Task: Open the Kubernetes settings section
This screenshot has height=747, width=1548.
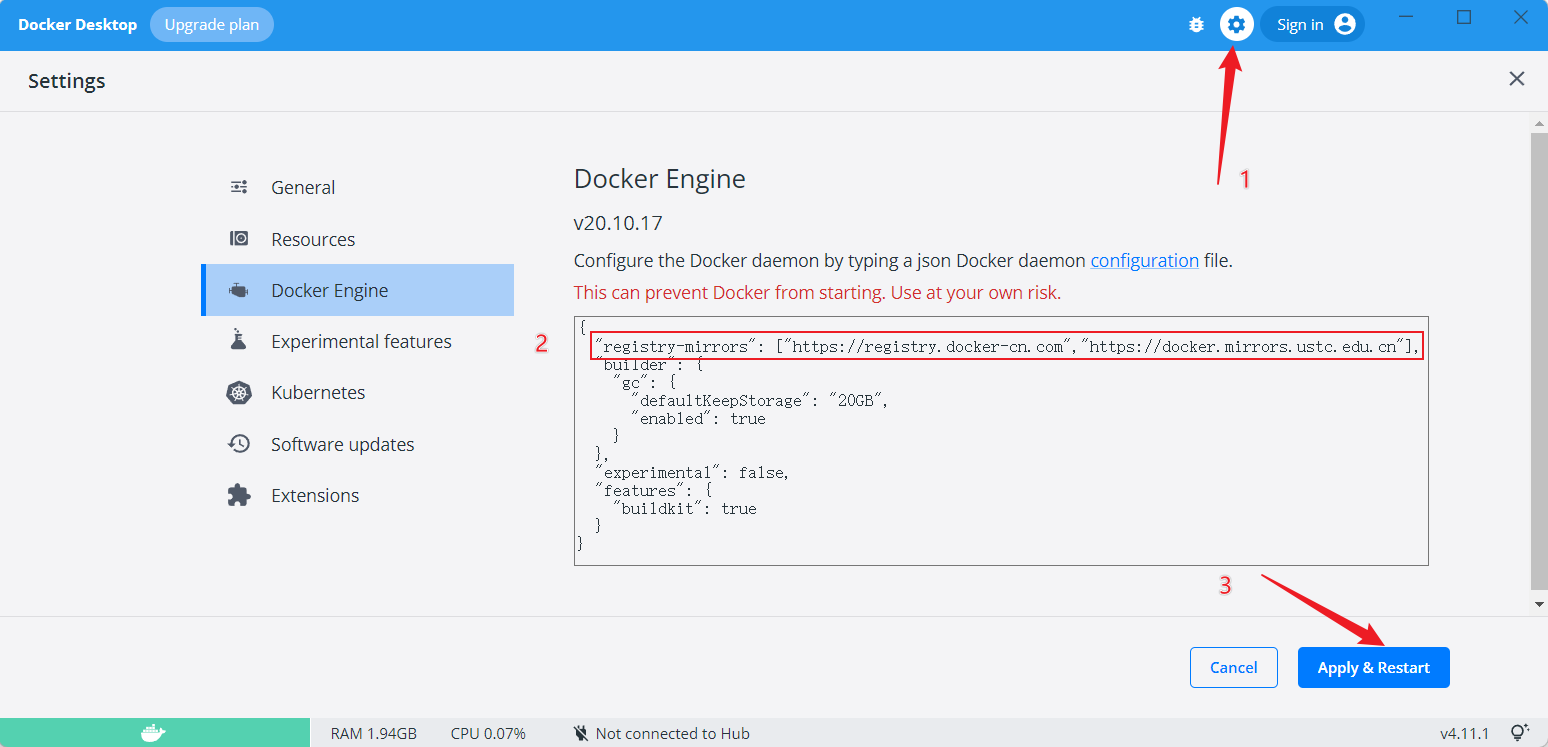Action: pos(357,392)
